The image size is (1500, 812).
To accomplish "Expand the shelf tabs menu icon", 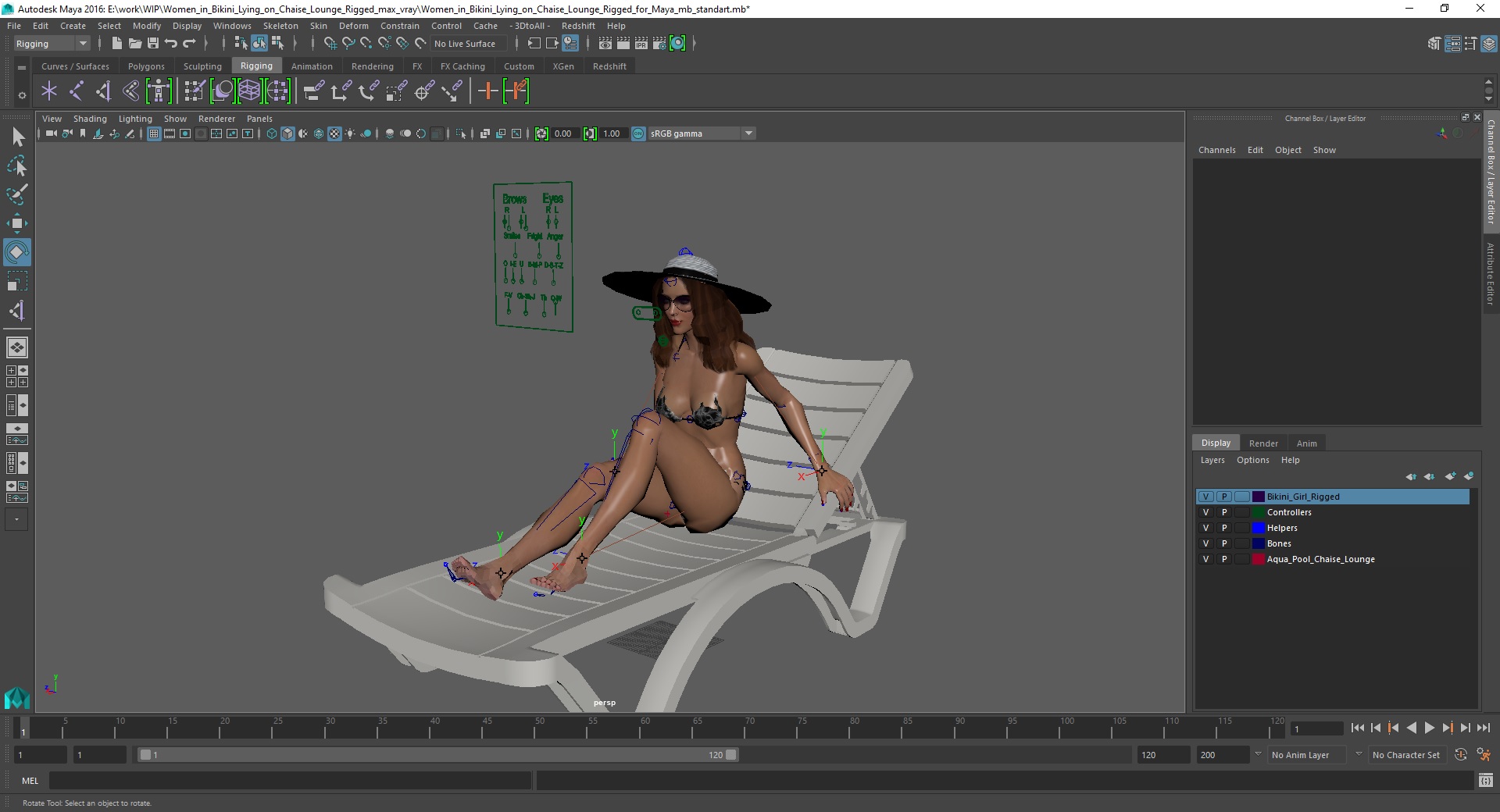I will click(22, 67).
